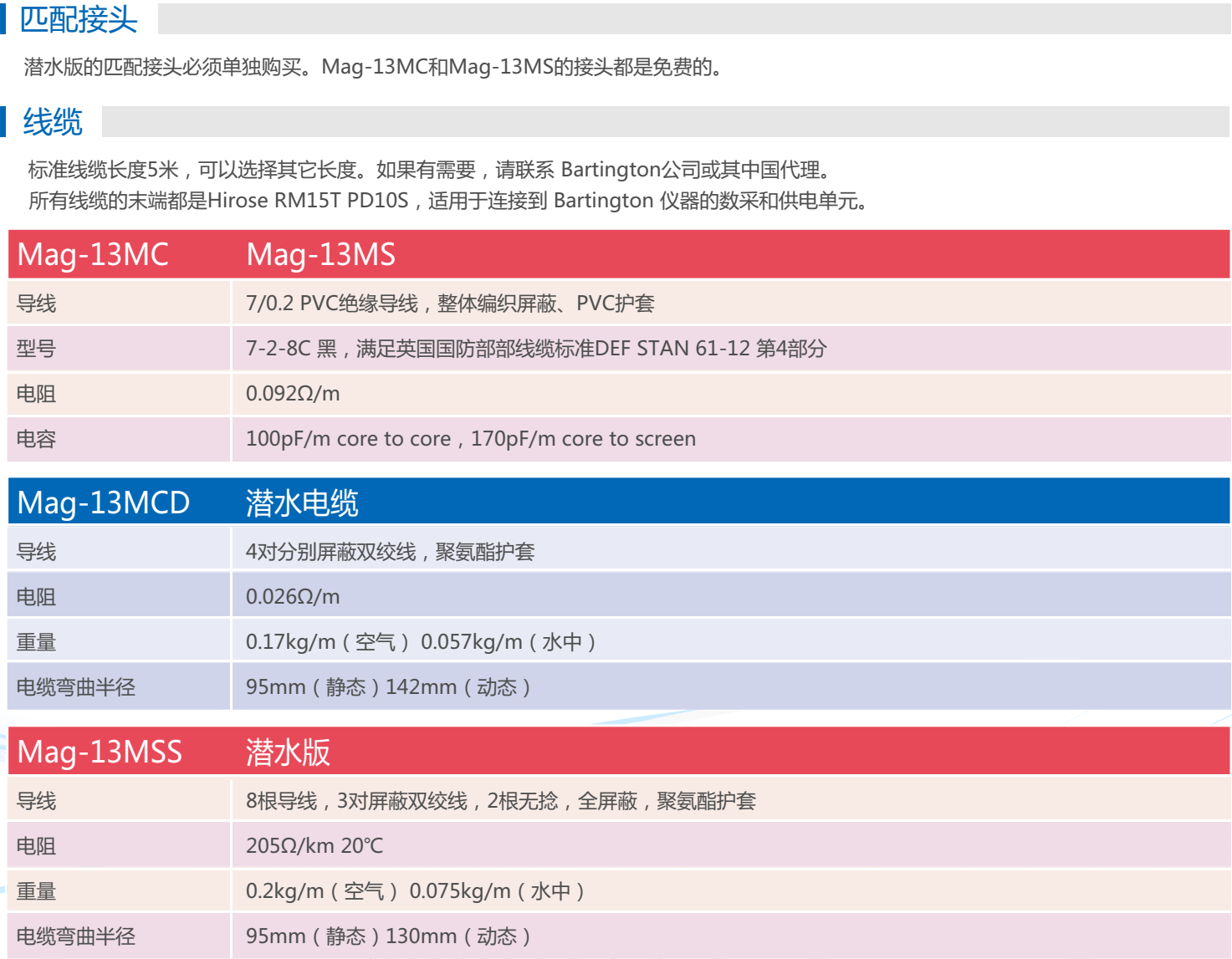The width and height of the screenshot is (1232, 959).
Task: Click the line mentioning Hirose RM15T PD10S
Action: pyautogui.click(x=450, y=201)
